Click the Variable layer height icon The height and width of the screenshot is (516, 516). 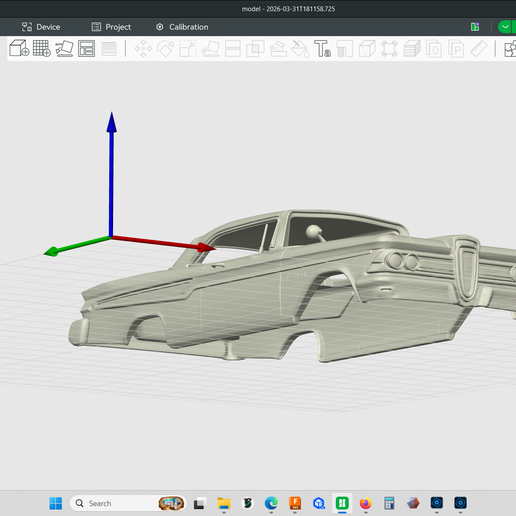109,49
